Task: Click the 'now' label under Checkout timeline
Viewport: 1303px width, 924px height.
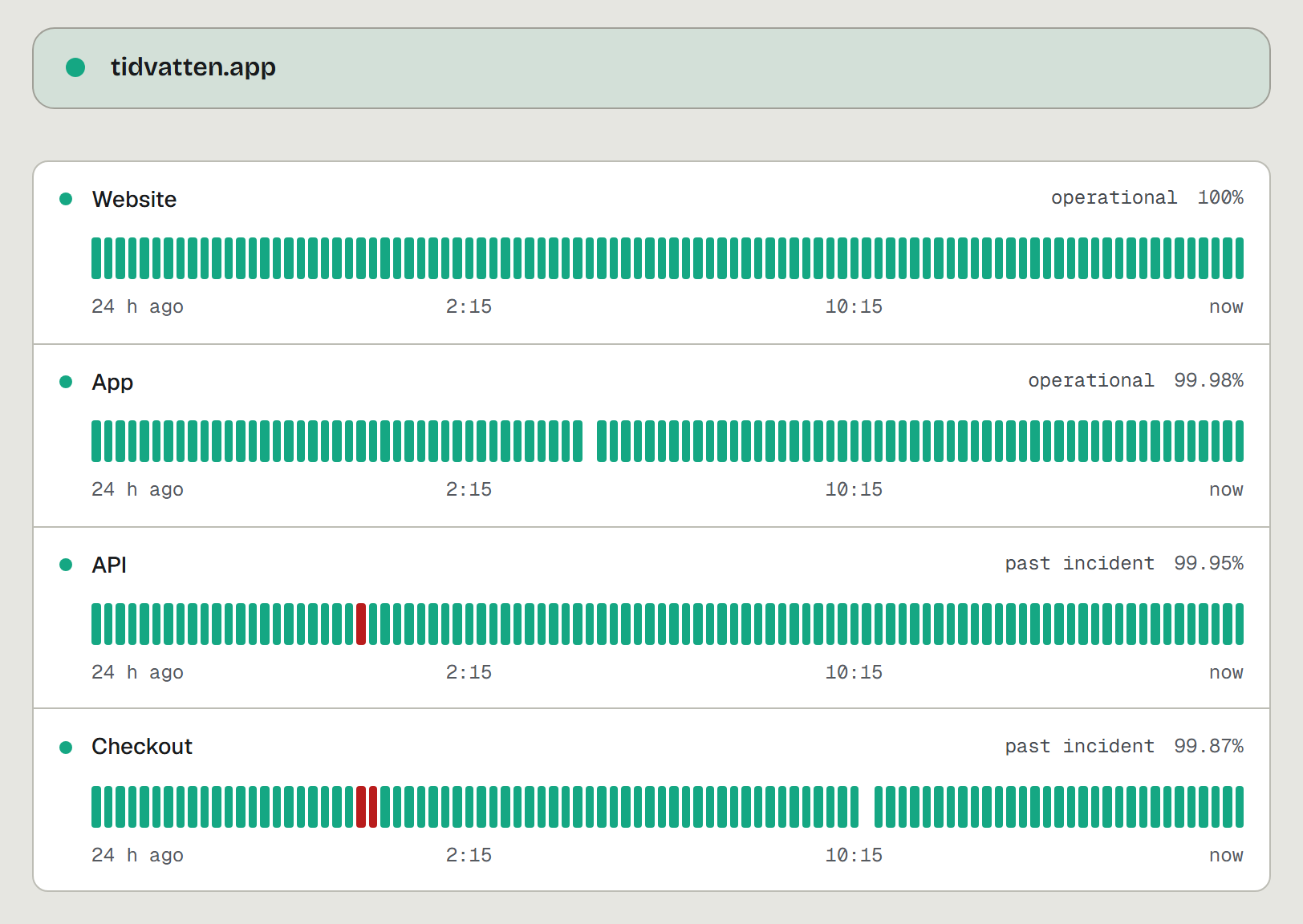Action: (1226, 855)
